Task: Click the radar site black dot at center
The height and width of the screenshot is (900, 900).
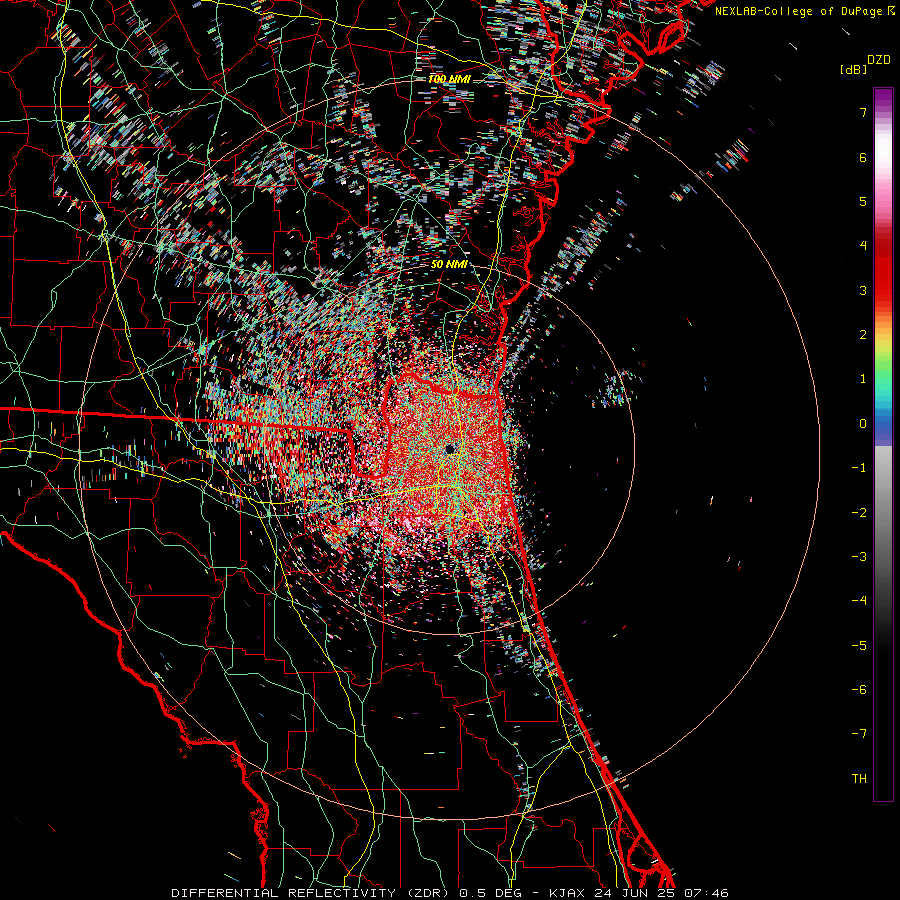Action: 451,449
